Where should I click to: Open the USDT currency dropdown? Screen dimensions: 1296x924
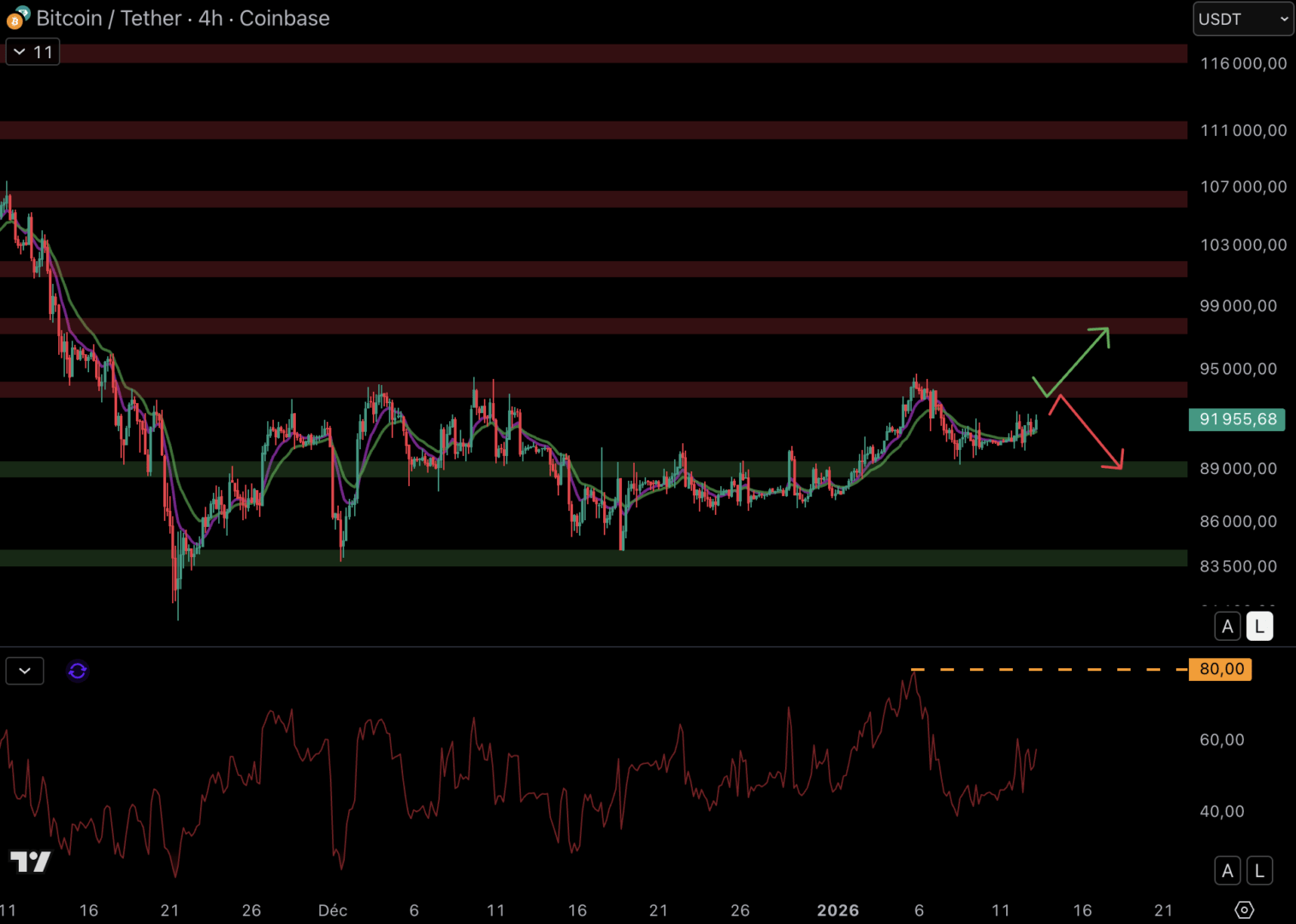pyautogui.click(x=1243, y=19)
